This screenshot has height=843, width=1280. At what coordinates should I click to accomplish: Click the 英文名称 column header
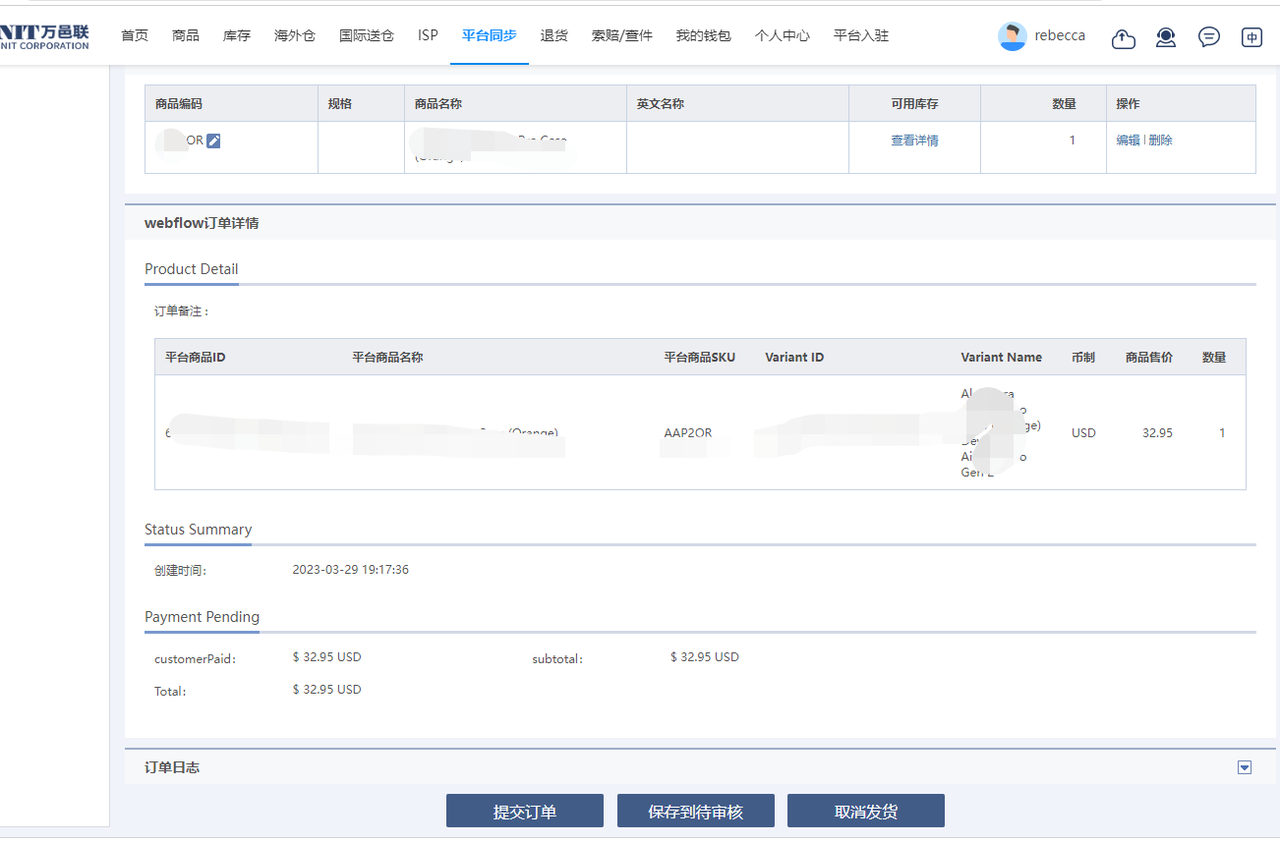click(x=660, y=103)
